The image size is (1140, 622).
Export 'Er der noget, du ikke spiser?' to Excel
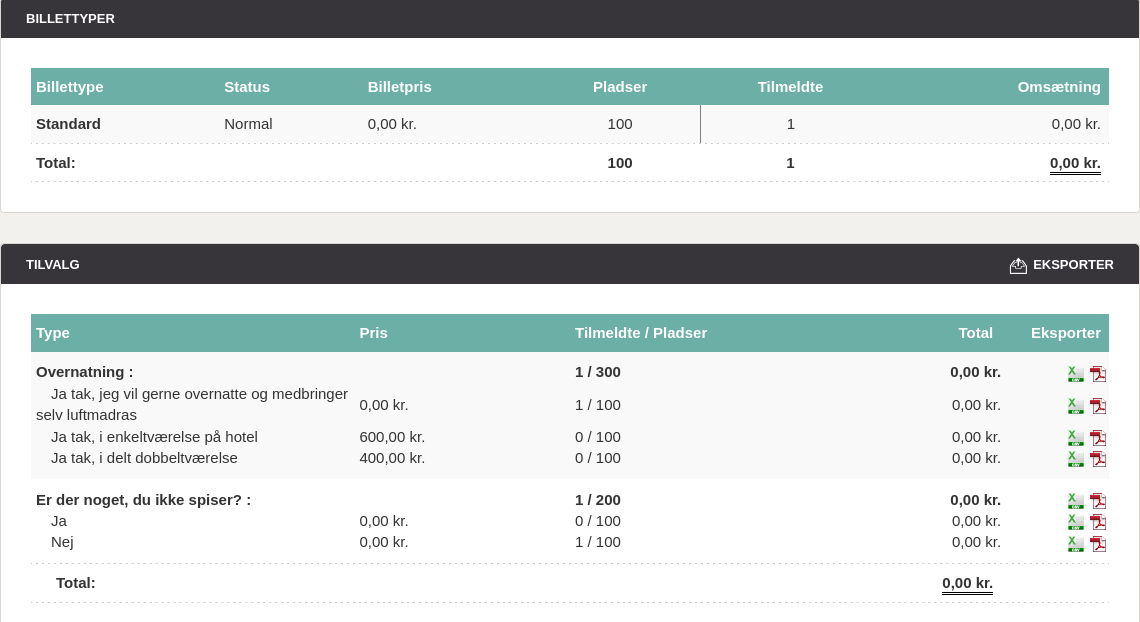point(1075,501)
